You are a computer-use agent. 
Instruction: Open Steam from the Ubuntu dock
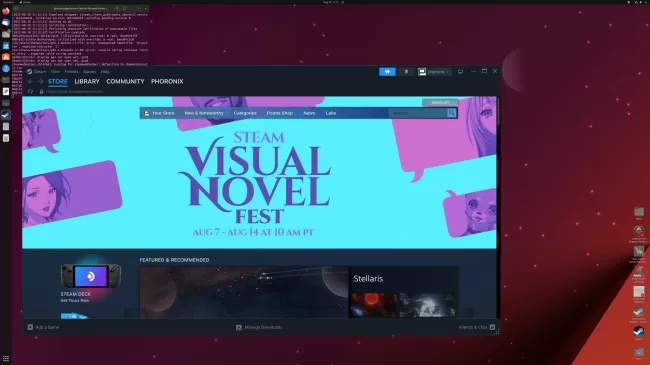(x=6, y=115)
